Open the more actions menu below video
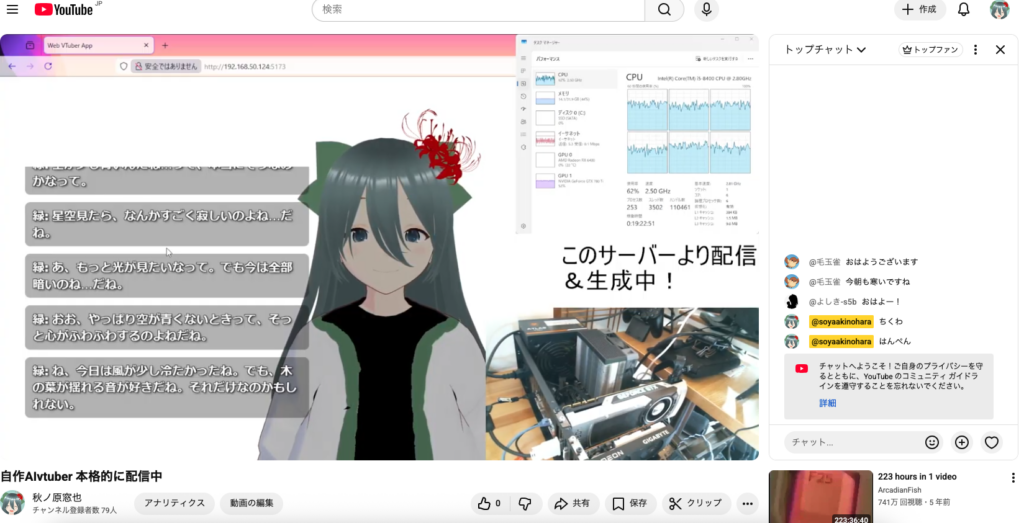The height and width of the screenshot is (523, 1024). (x=747, y=503)
